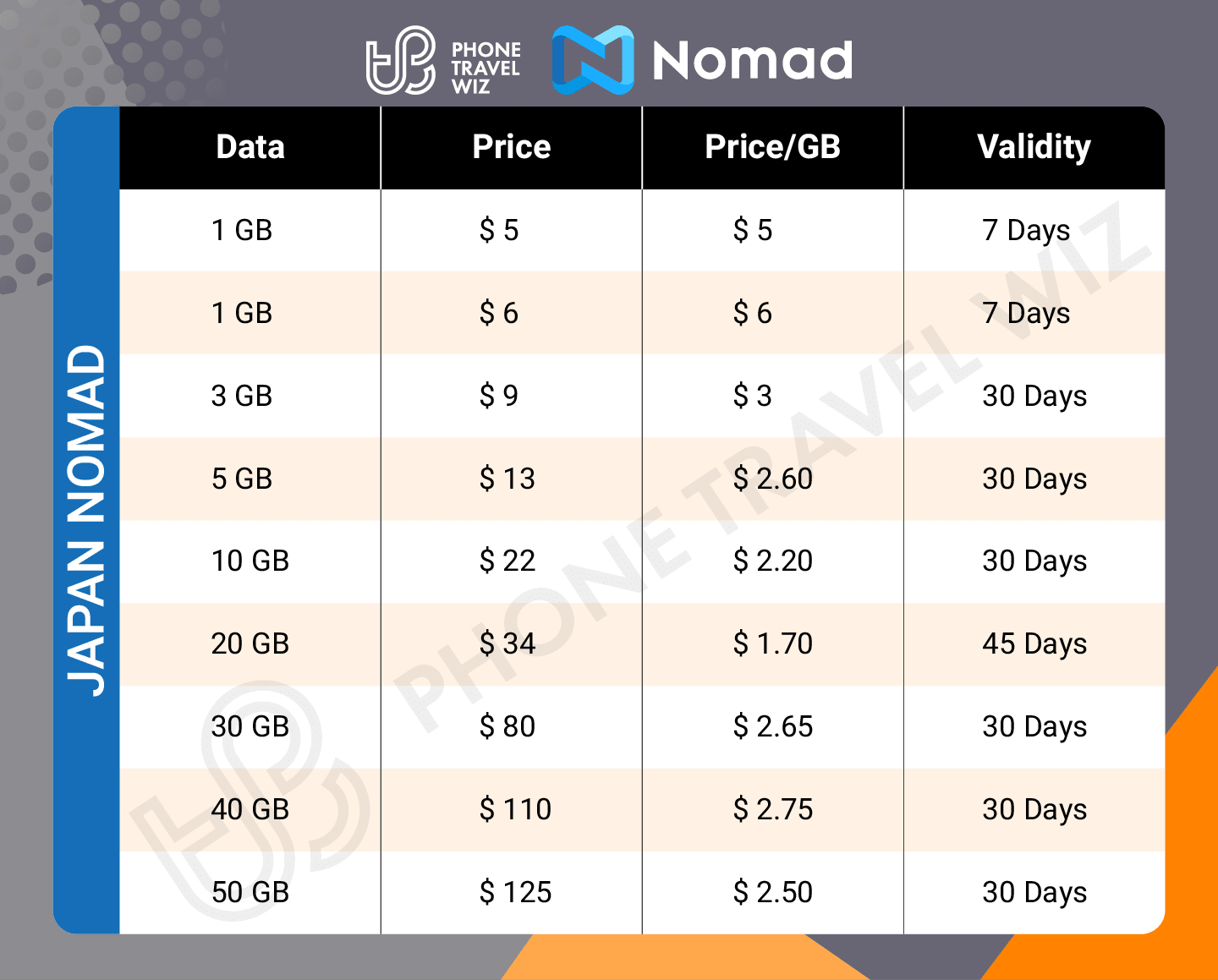Screen dimensions: 1218x980
Task: Click the $ 1.70 price per GB
Action: click(772, 643)
